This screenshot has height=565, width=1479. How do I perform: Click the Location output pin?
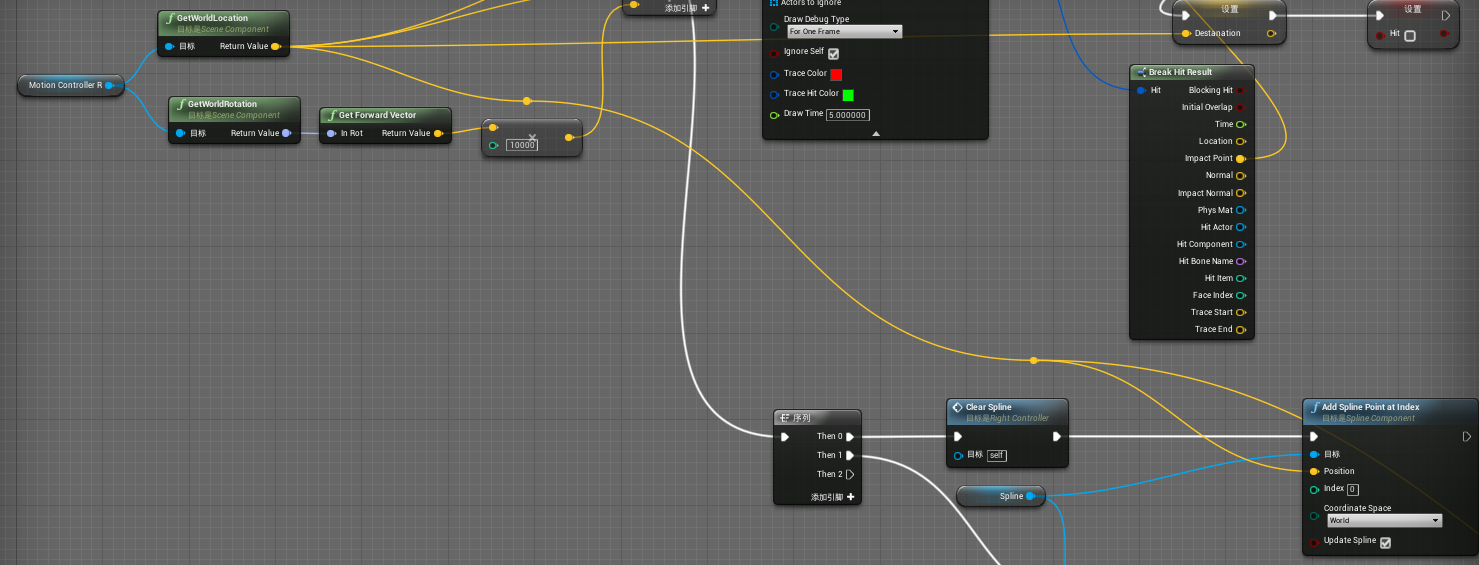(x=1241, y=141)
